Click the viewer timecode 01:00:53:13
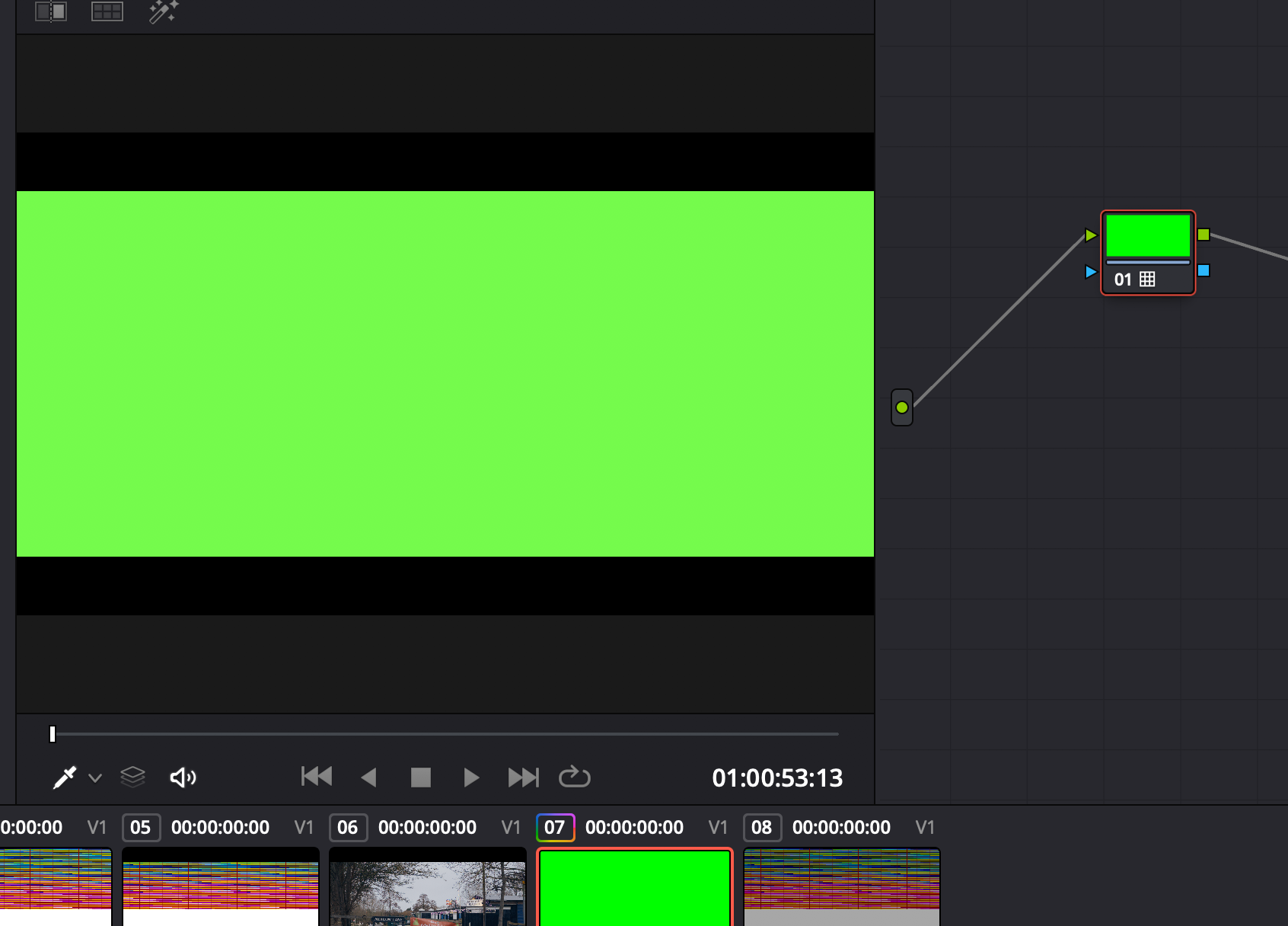This screenshot has width=1288, height=926. (777, 778)
